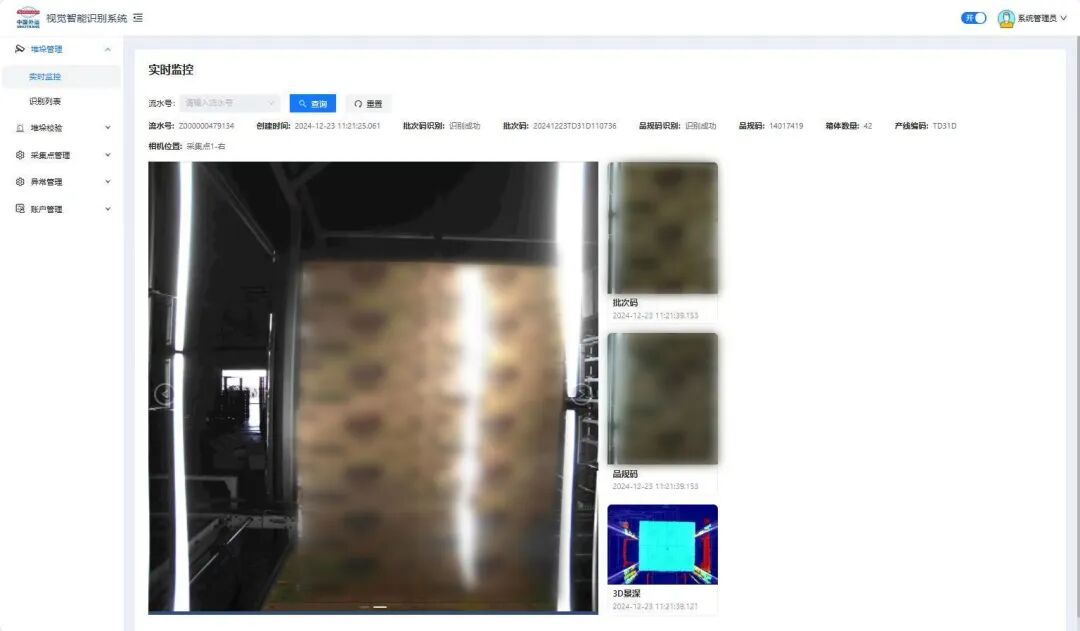Click the 品规码识别 status 识别成功

[700, 126]
